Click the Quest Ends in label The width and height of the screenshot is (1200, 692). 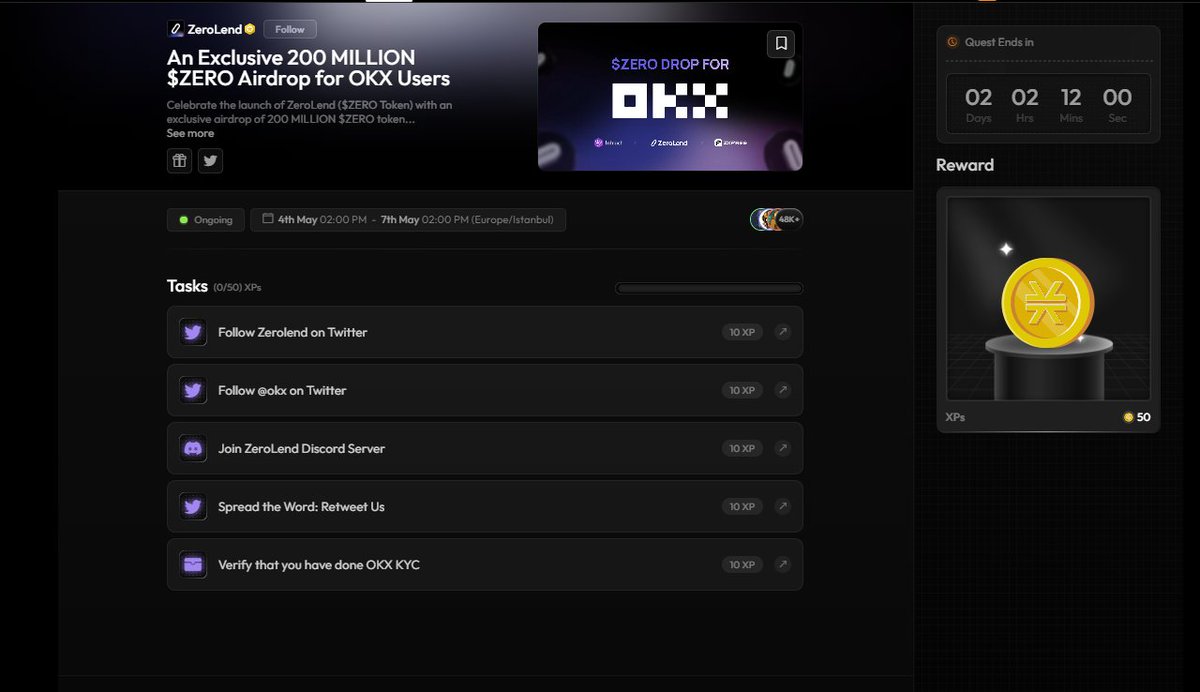click(999, 42)
